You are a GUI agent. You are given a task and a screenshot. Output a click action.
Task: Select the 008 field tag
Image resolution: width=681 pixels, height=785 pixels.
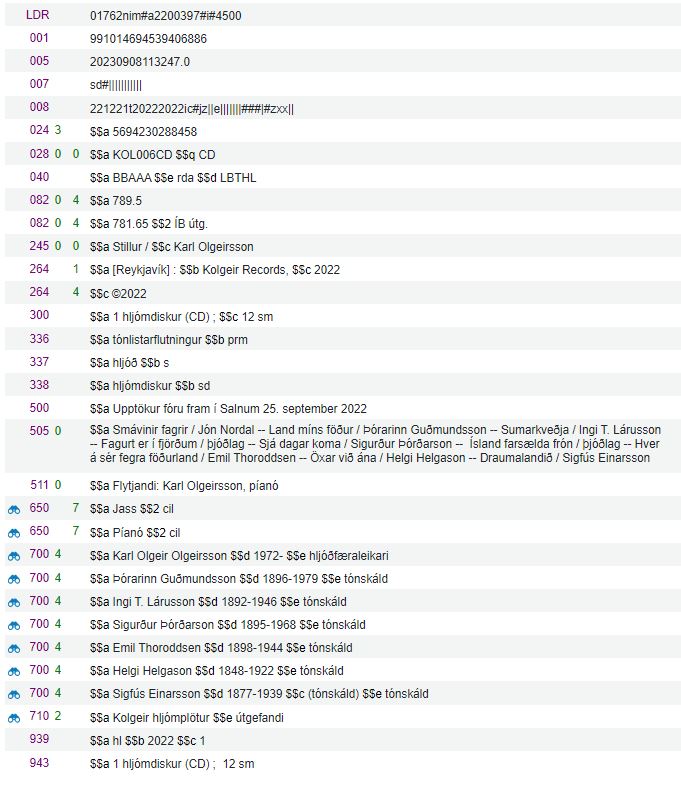tap(39, 107)
